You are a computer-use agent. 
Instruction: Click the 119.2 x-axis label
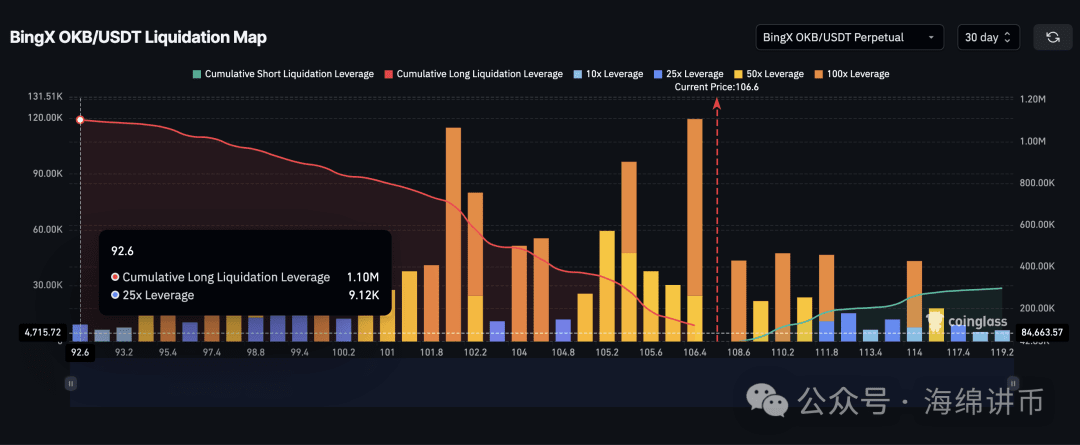click(1001, 353)
